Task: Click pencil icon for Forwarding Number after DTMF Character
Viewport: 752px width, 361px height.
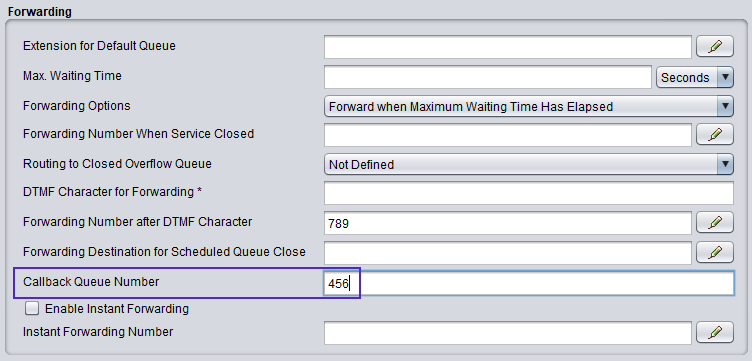Action: click(x=715, y=222)
